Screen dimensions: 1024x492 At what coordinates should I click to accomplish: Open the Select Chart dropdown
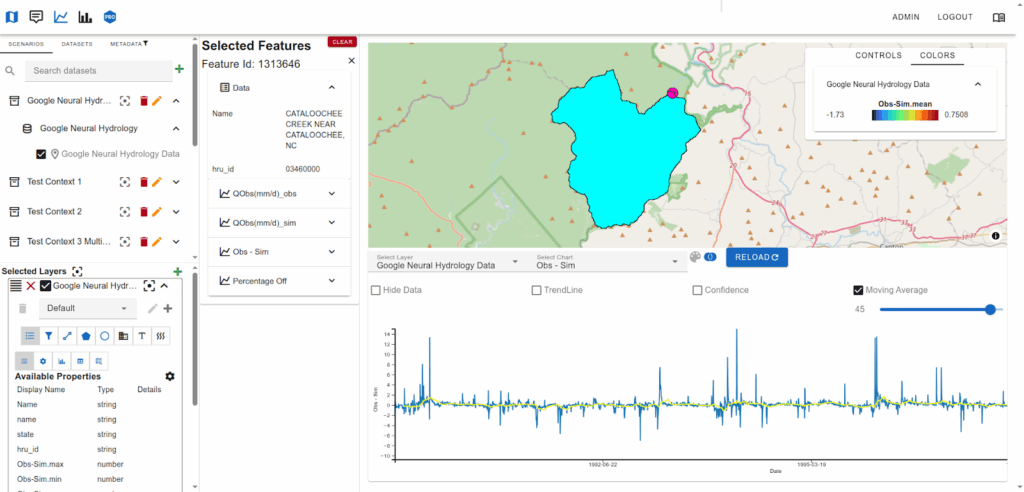(x=604, y=262)
